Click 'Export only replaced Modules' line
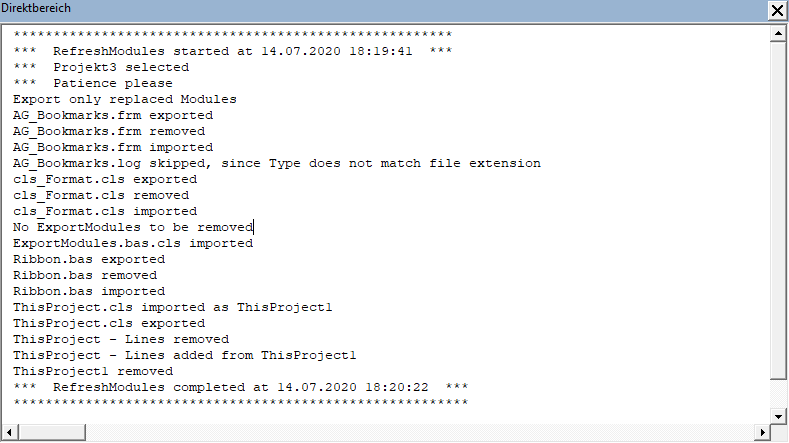789x443 pixels. coord(125,99)
